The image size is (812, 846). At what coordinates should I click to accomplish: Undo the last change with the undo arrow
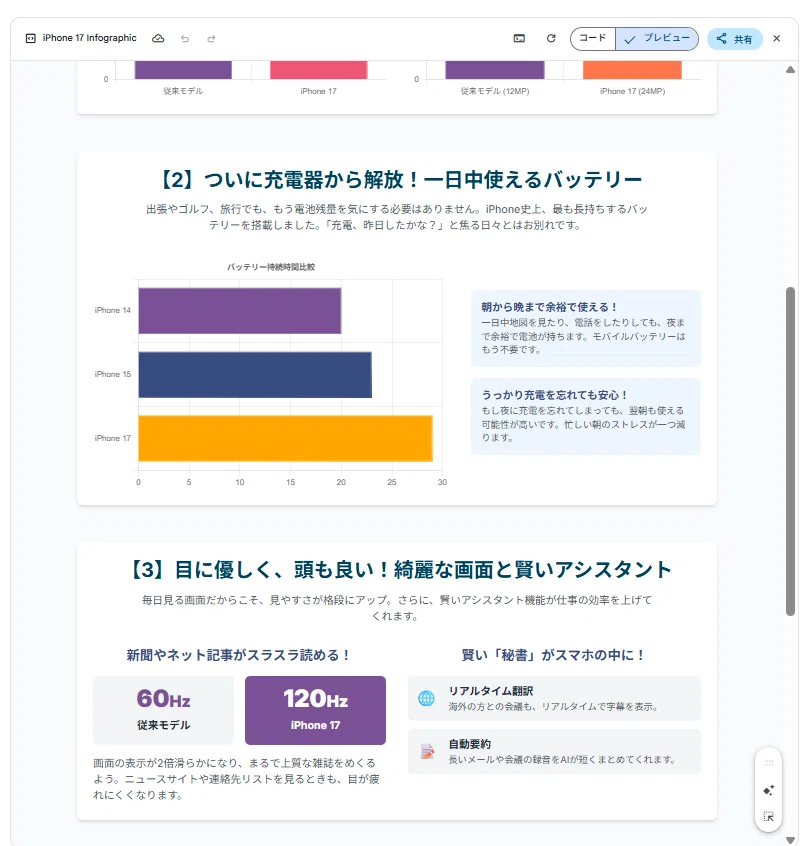point(185,39)
